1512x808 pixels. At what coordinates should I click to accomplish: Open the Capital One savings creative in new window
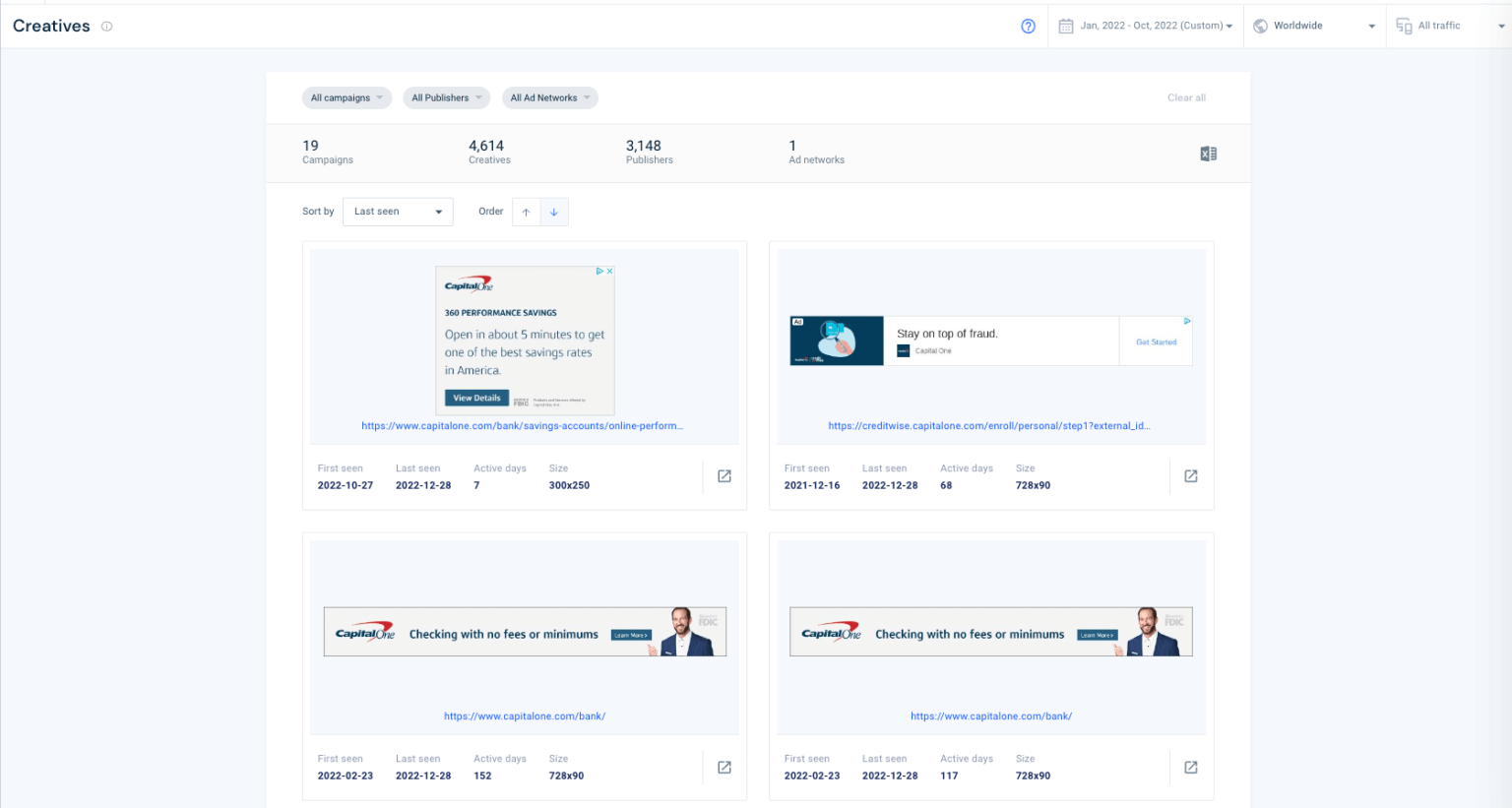point(724,475)
